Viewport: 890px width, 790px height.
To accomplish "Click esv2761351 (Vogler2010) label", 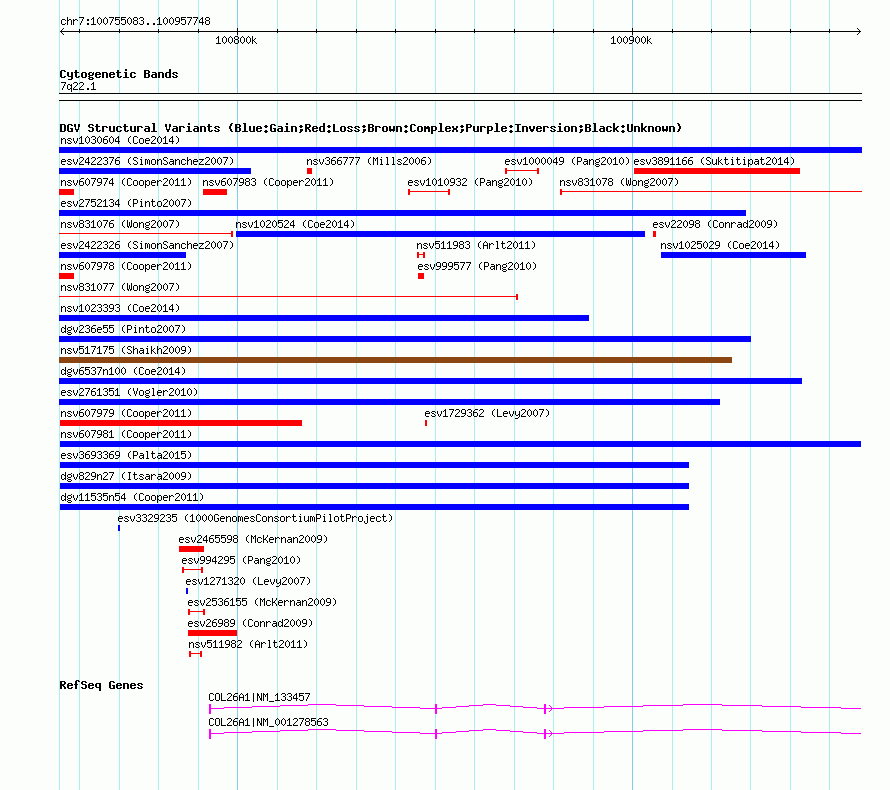I will (129, 392).
